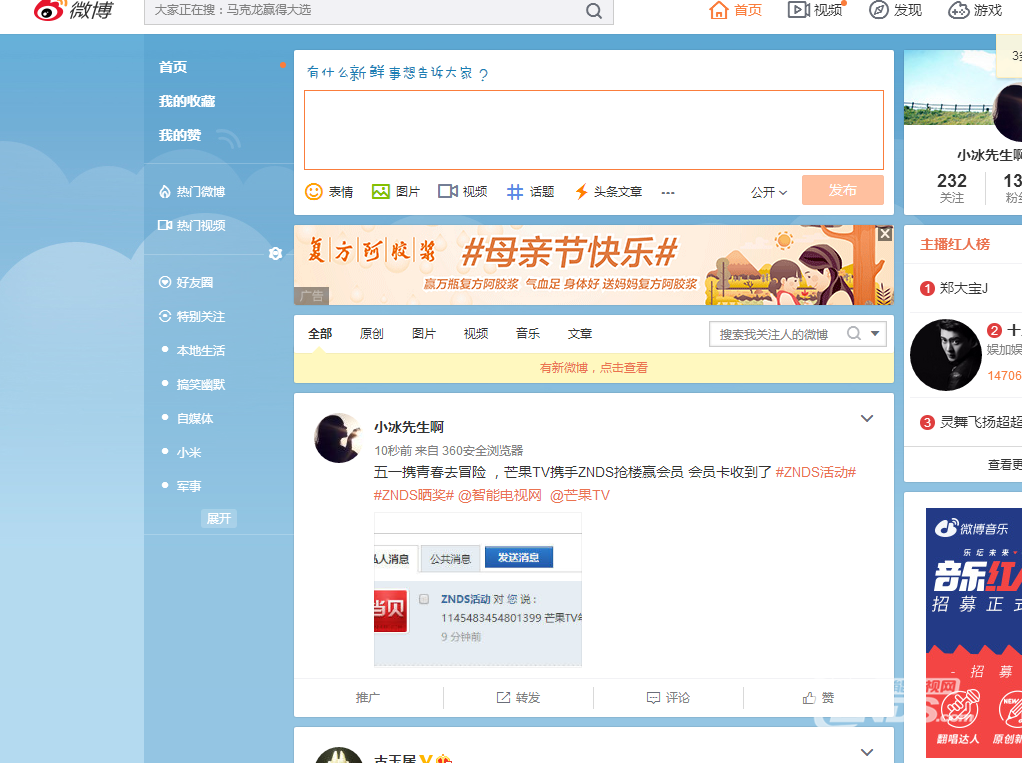Open the #ZNDS晒奖# hashtag link
Screen dimensions: 1022x763
point(413,495)
